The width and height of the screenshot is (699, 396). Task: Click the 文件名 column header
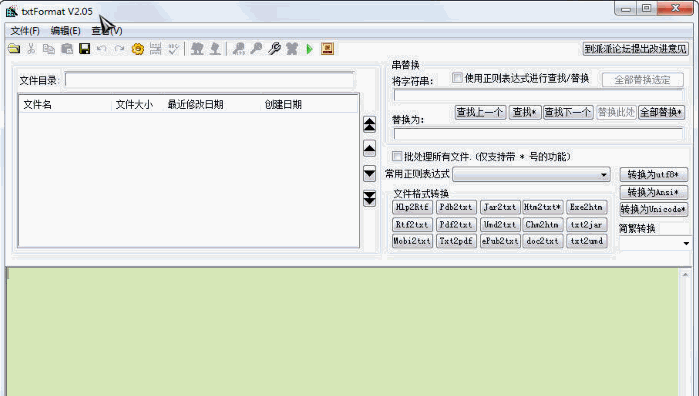click(65, 104)
